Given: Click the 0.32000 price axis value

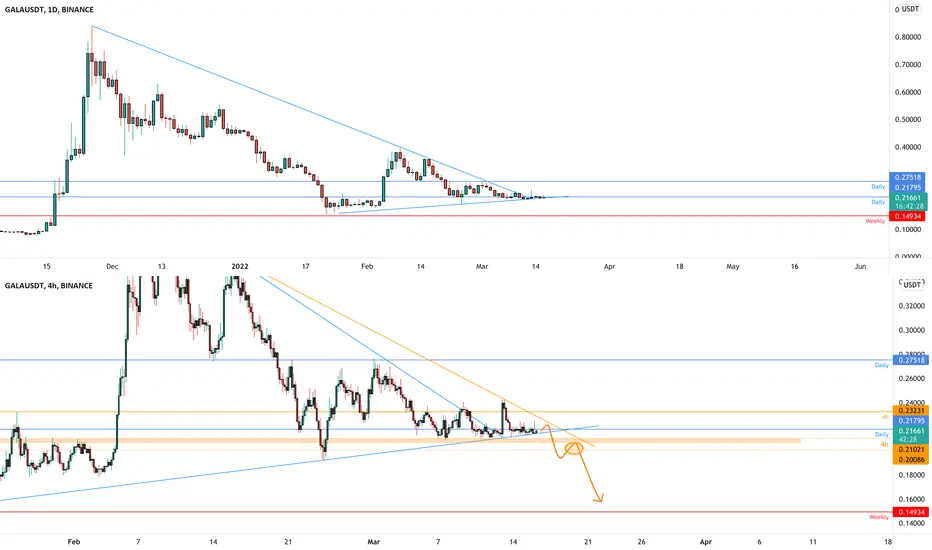Looking at the screenshot, I should coord(912,306).
